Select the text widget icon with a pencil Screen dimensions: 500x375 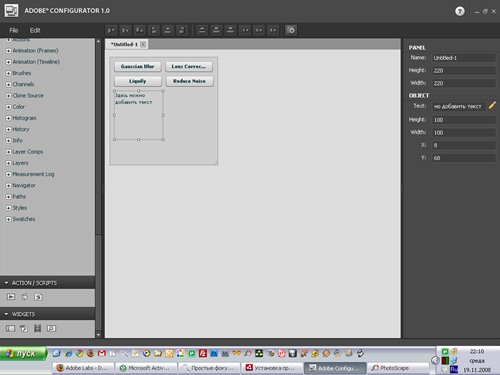24,329
